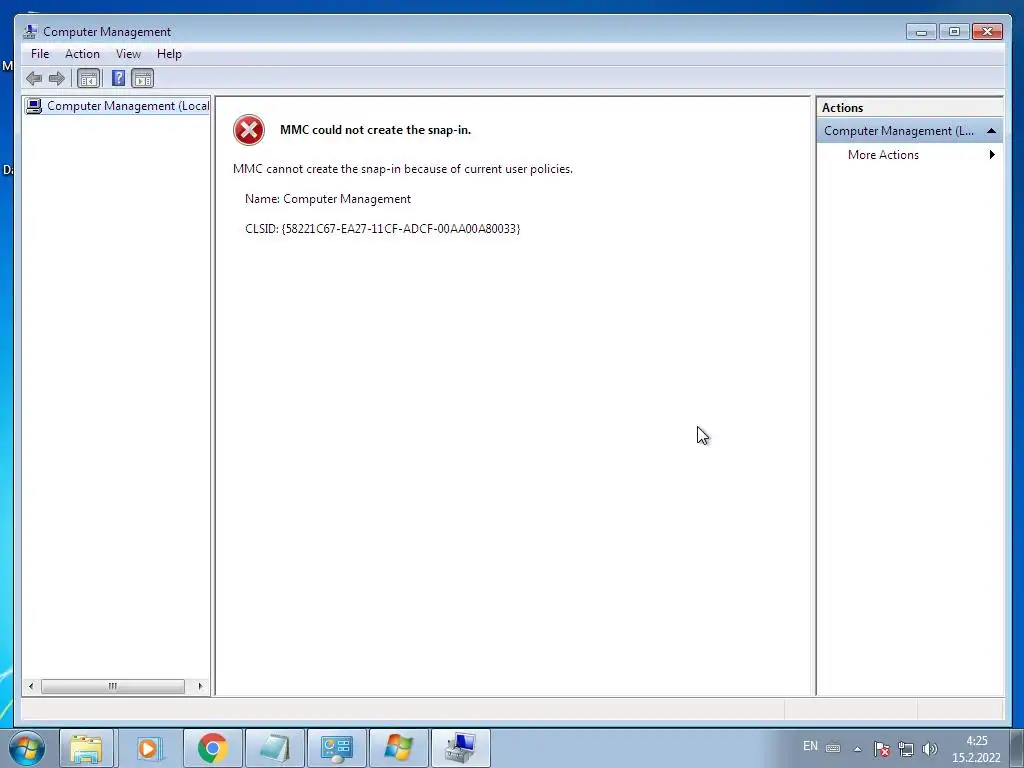
Task: Click the Actions pane header
Action: click(910, 108)
